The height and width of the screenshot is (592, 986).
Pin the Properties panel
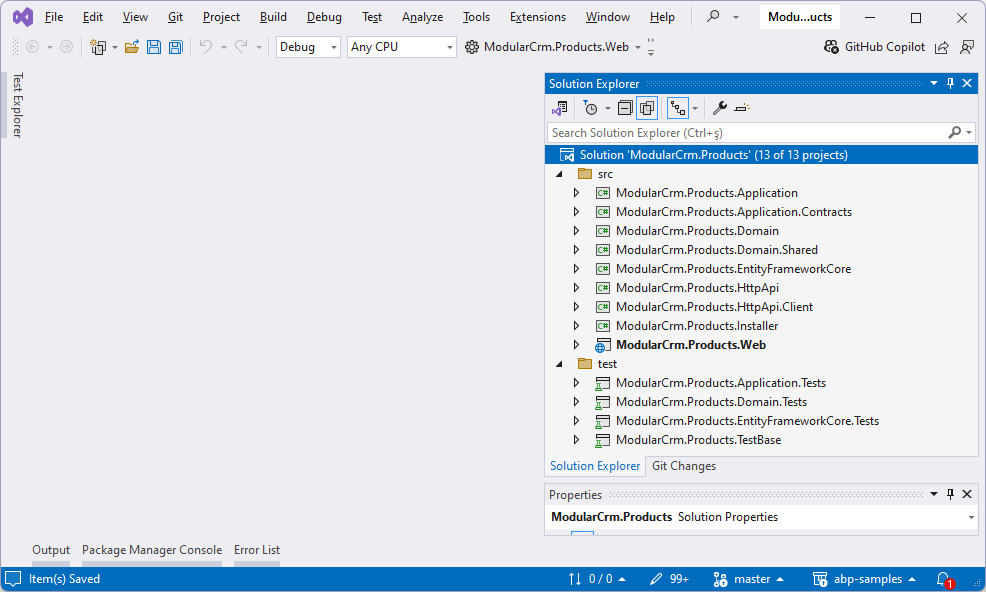coord(950,494)
